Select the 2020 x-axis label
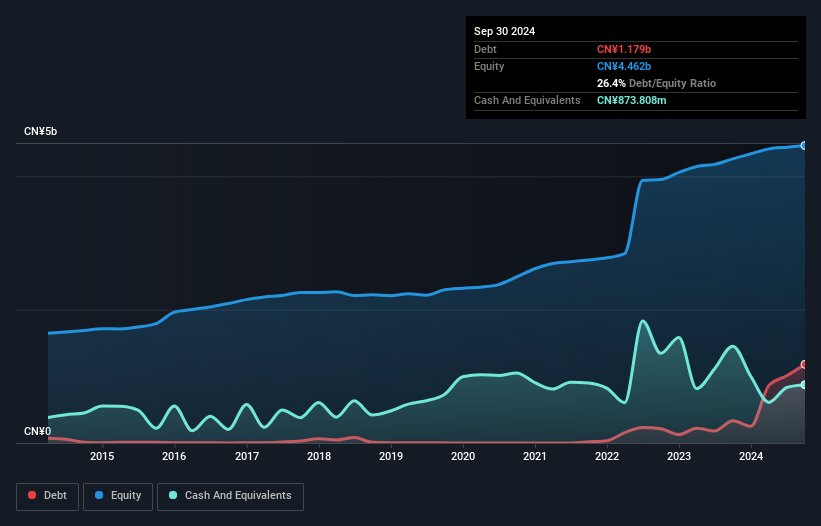The image size is (821, 526). [463, 457]
